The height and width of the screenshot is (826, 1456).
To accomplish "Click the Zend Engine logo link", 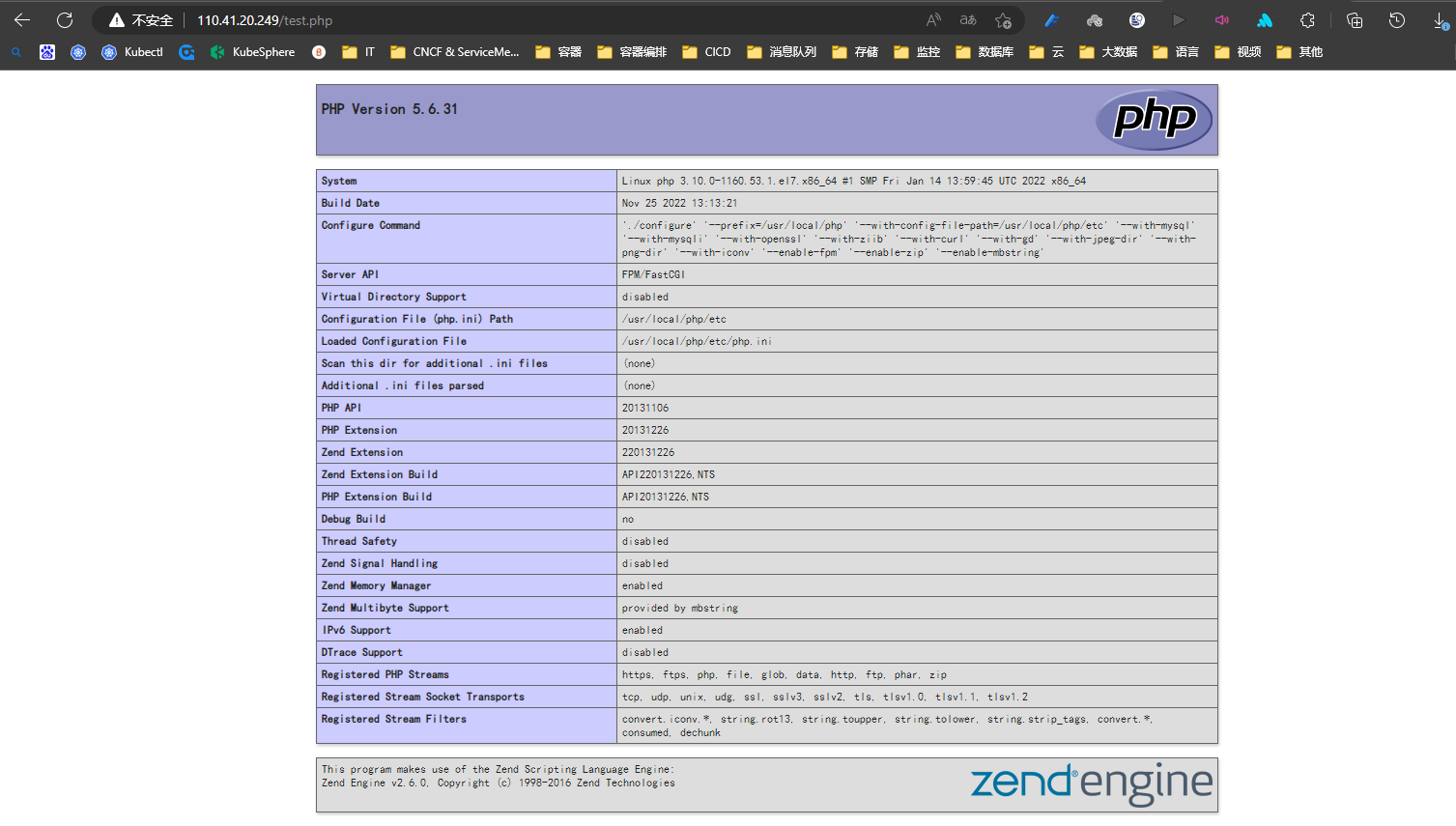I will click(x=1092, y=783).
